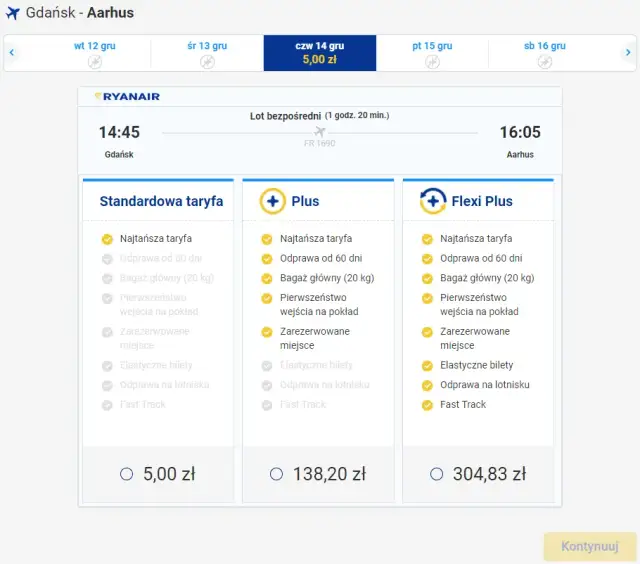Click checkmark for Bagaż główny in Plus column
The width and height of the screenshot is (640, 564).
[267, 279]
